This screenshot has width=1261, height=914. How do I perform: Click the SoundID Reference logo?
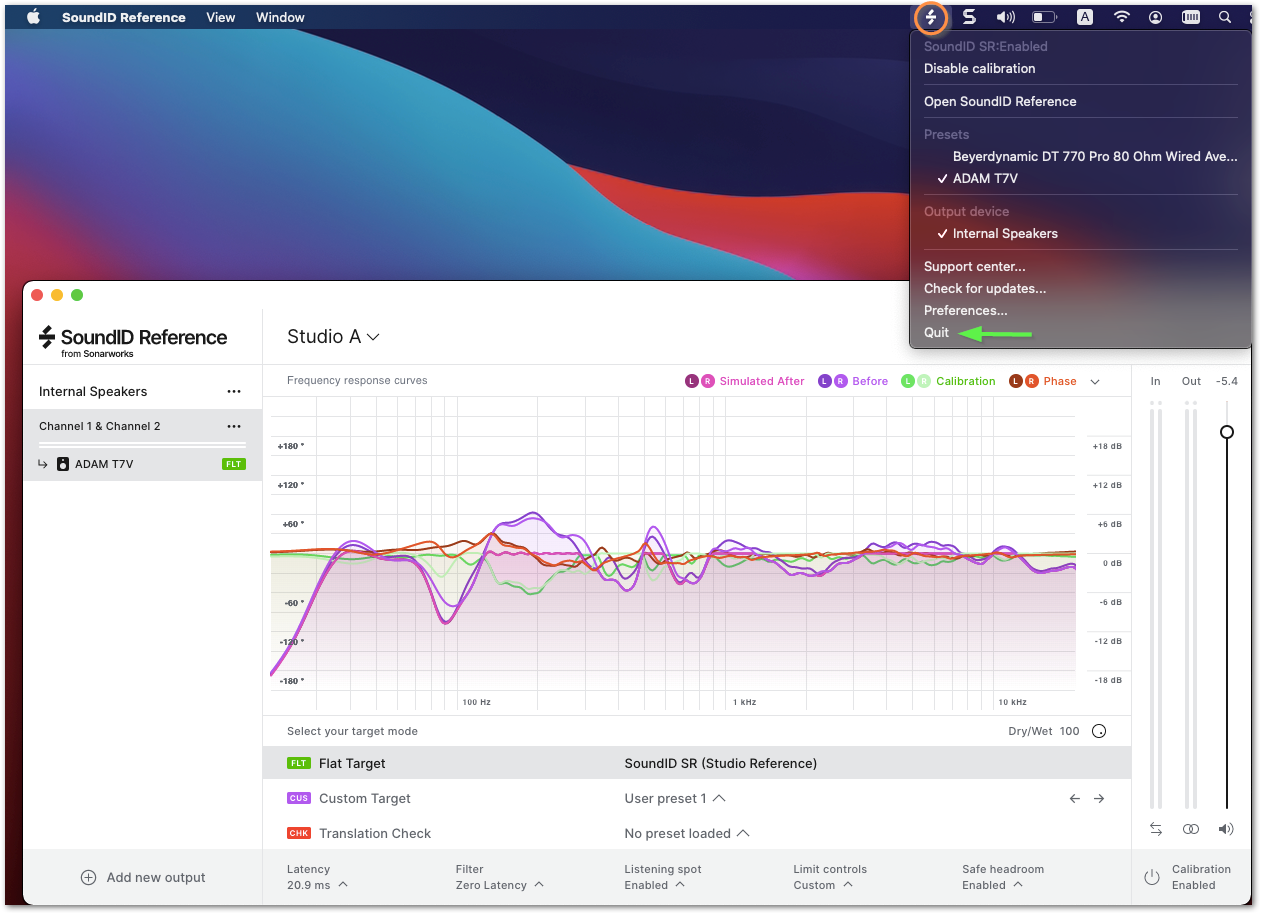point(133,340)
